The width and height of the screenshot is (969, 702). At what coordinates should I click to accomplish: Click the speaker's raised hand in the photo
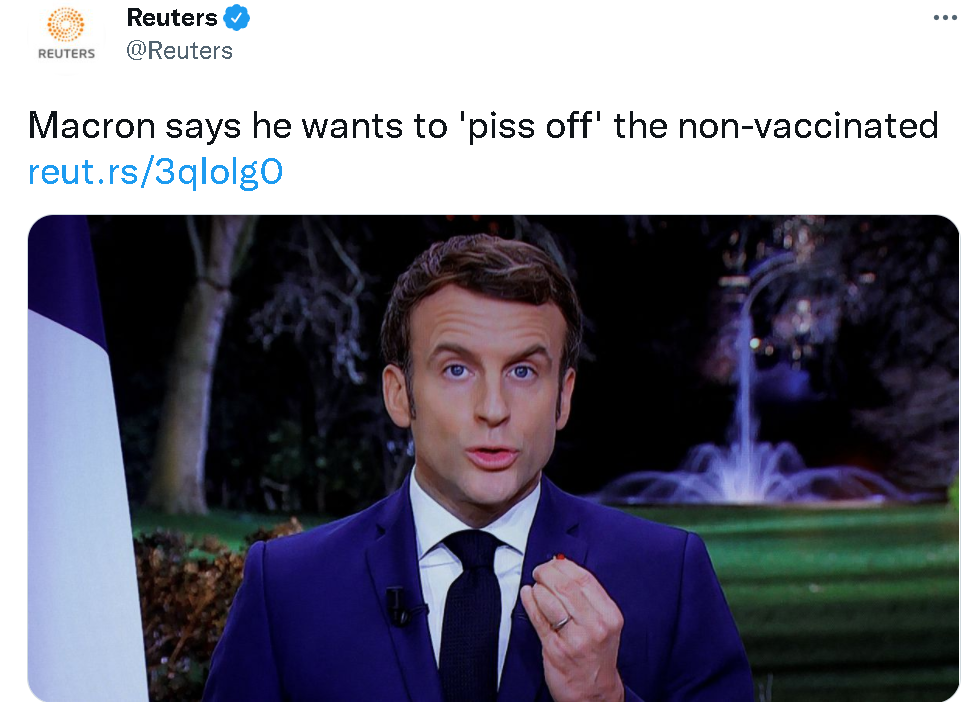(x=572, y=610)
